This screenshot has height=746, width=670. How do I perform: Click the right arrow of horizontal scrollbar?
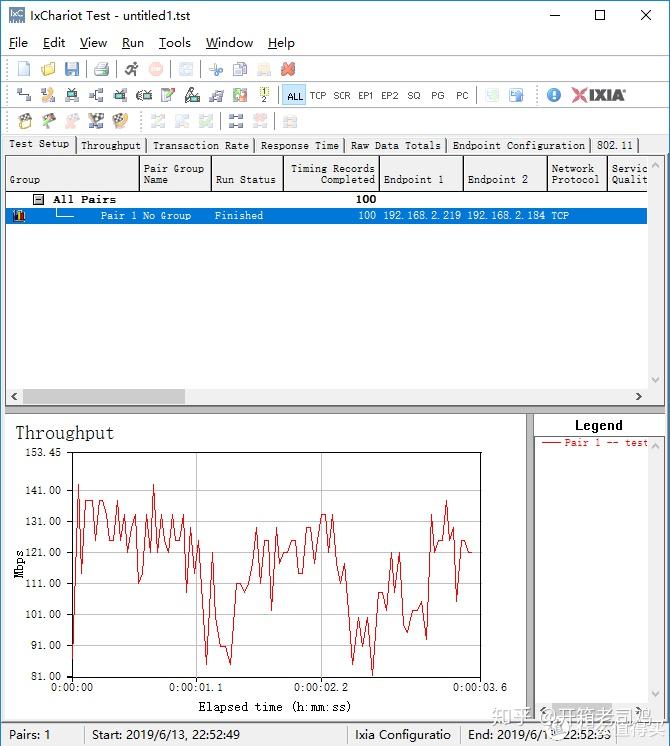[x=639, y=396]
